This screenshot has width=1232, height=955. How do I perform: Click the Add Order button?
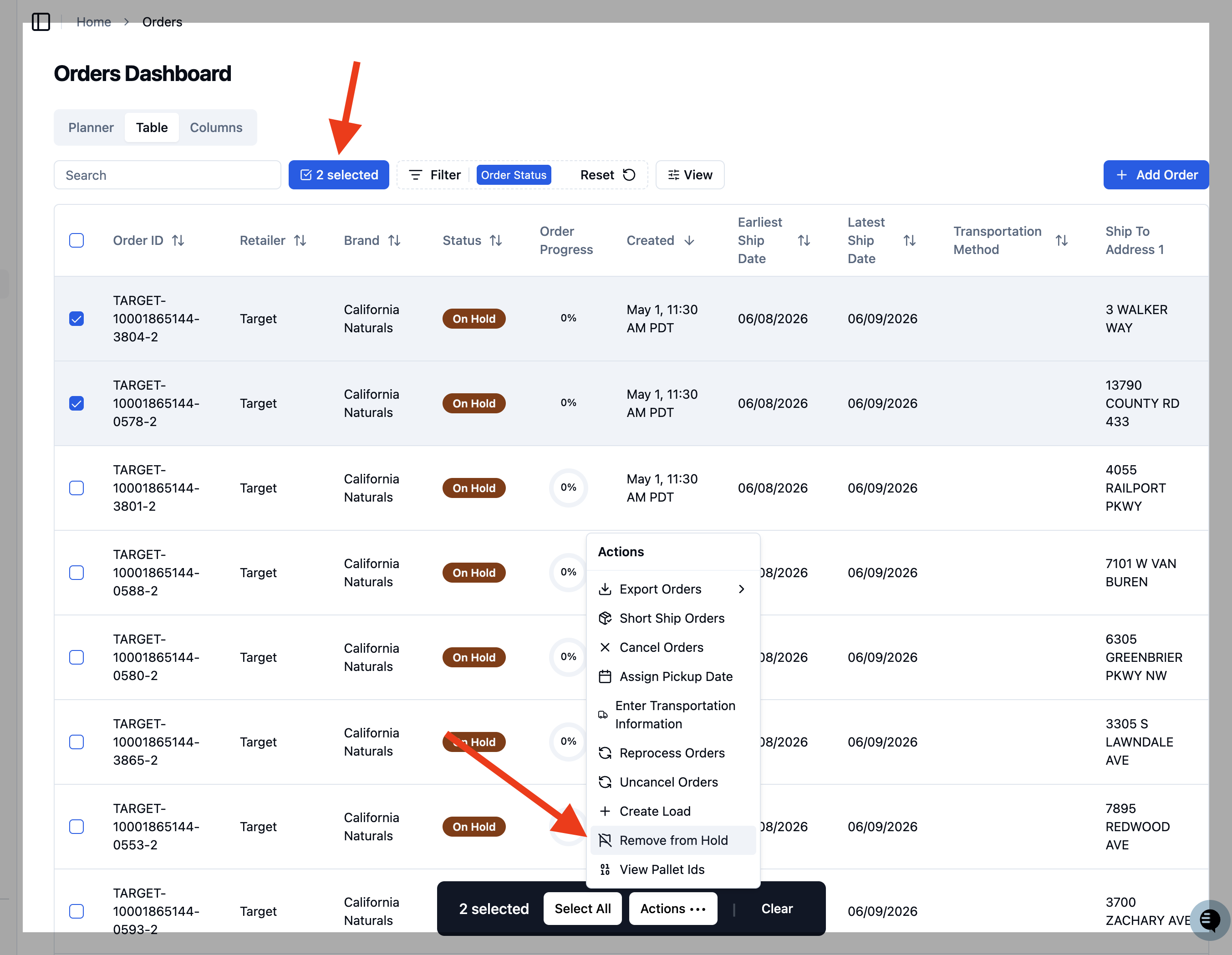coord(1156,175)
